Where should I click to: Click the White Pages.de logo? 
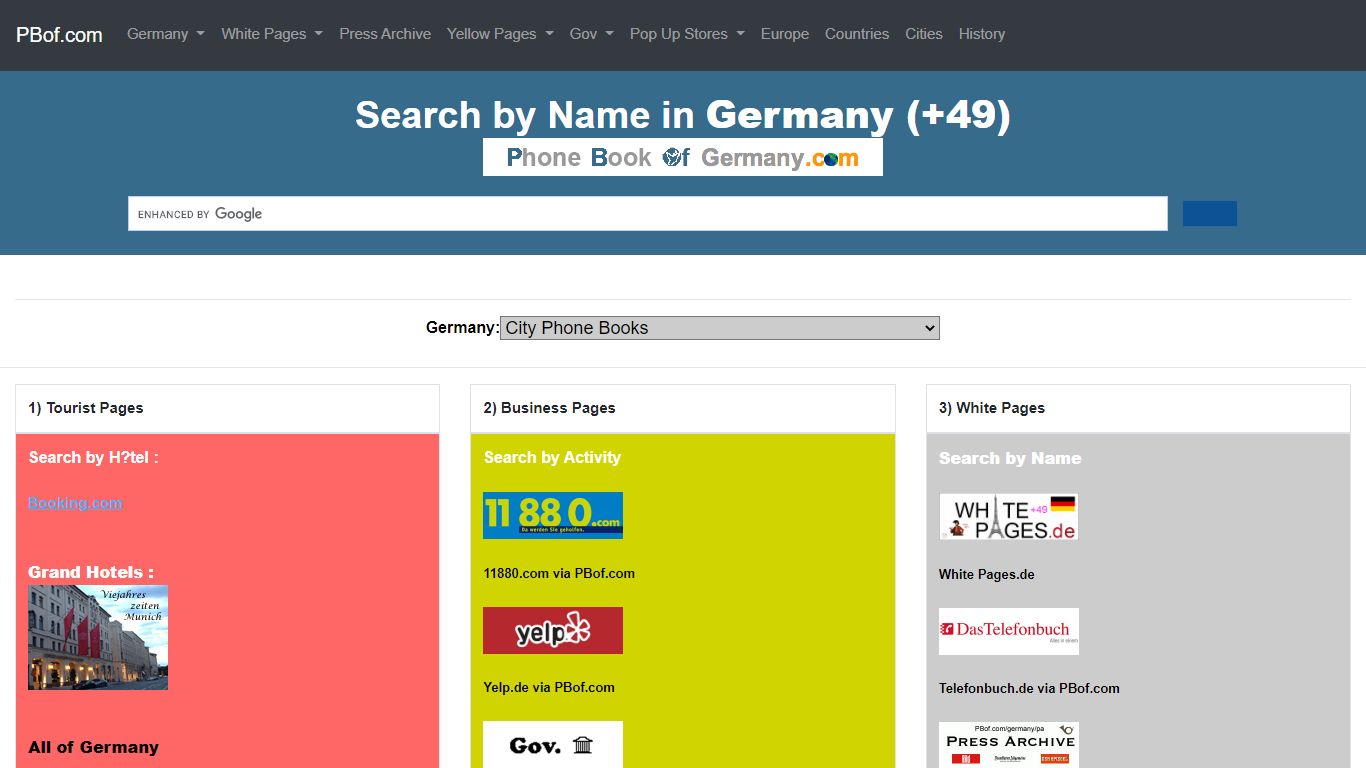pos(1009,517)
